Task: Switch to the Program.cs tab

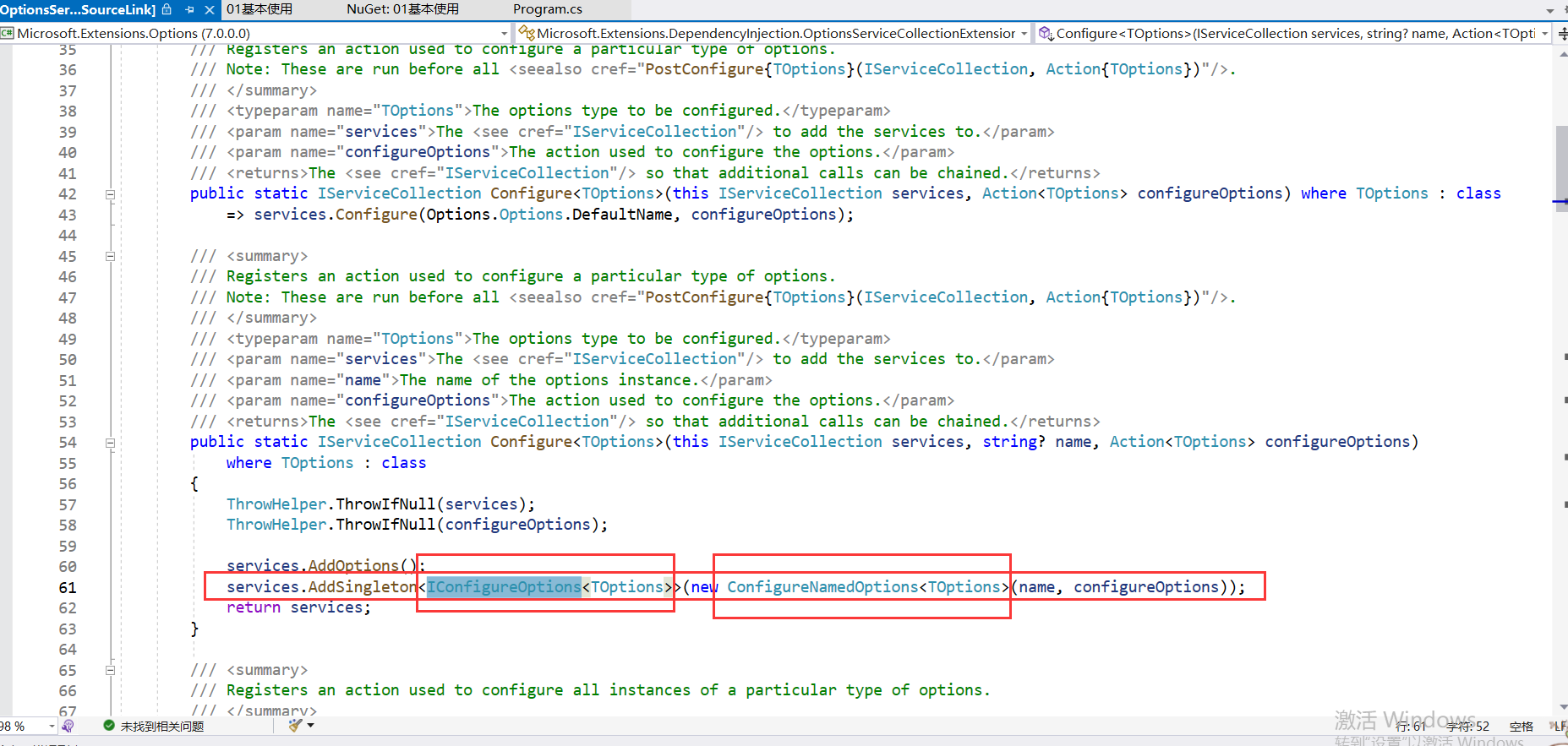Action: click(547, 9)
